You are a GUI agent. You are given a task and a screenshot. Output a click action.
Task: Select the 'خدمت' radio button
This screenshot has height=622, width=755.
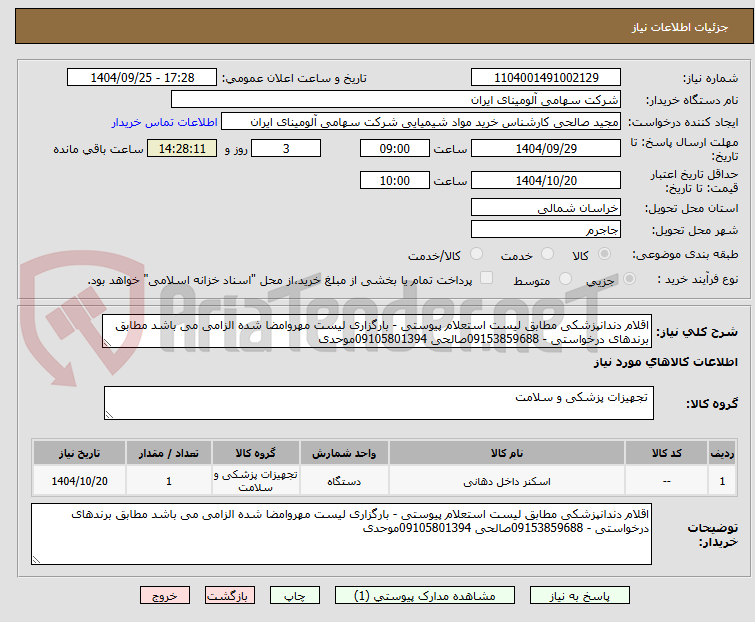(547, 254)
